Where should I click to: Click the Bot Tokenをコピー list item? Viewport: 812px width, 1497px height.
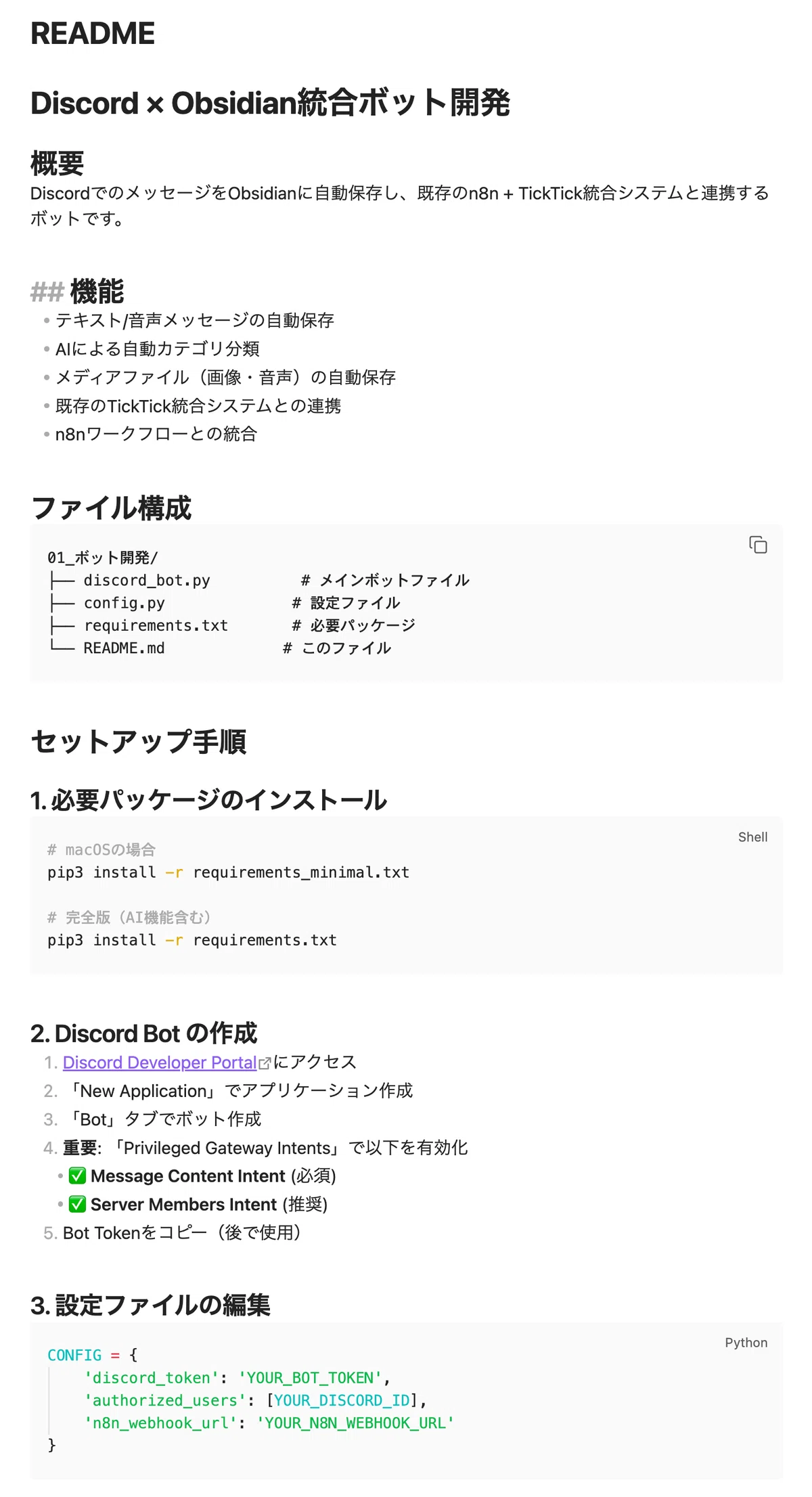[181, 1232]
